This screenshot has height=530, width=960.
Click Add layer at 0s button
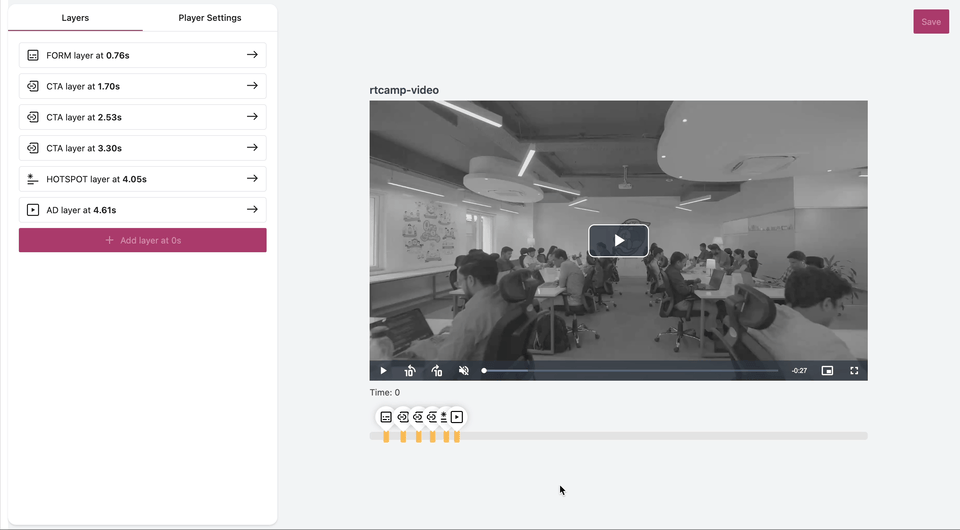click(142, 240)
